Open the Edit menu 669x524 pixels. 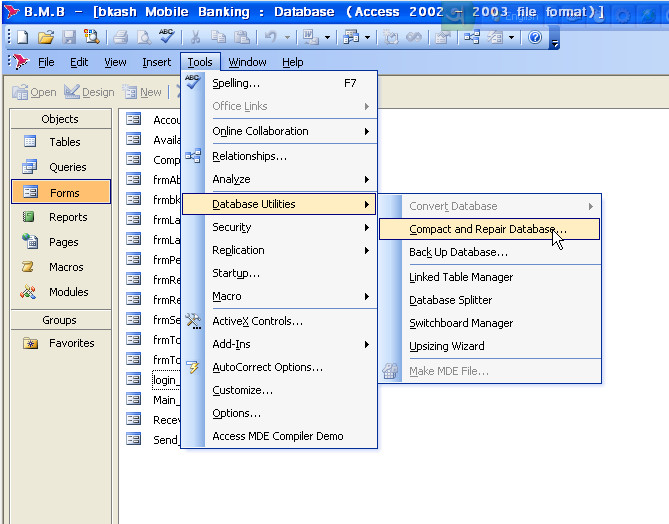[x=79, y=62]
